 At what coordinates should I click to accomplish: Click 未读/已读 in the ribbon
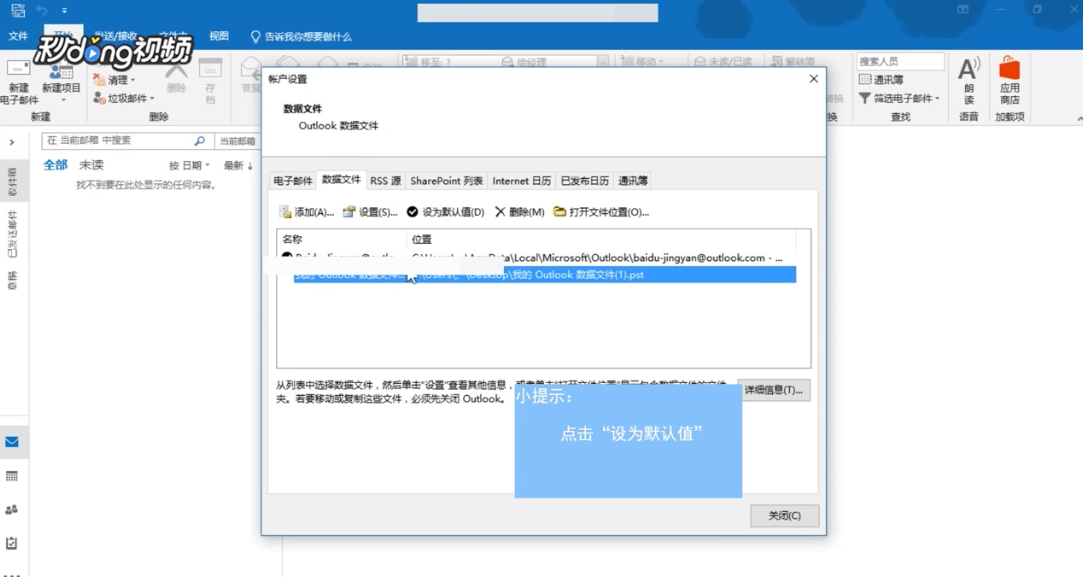(x=723, y=62)
